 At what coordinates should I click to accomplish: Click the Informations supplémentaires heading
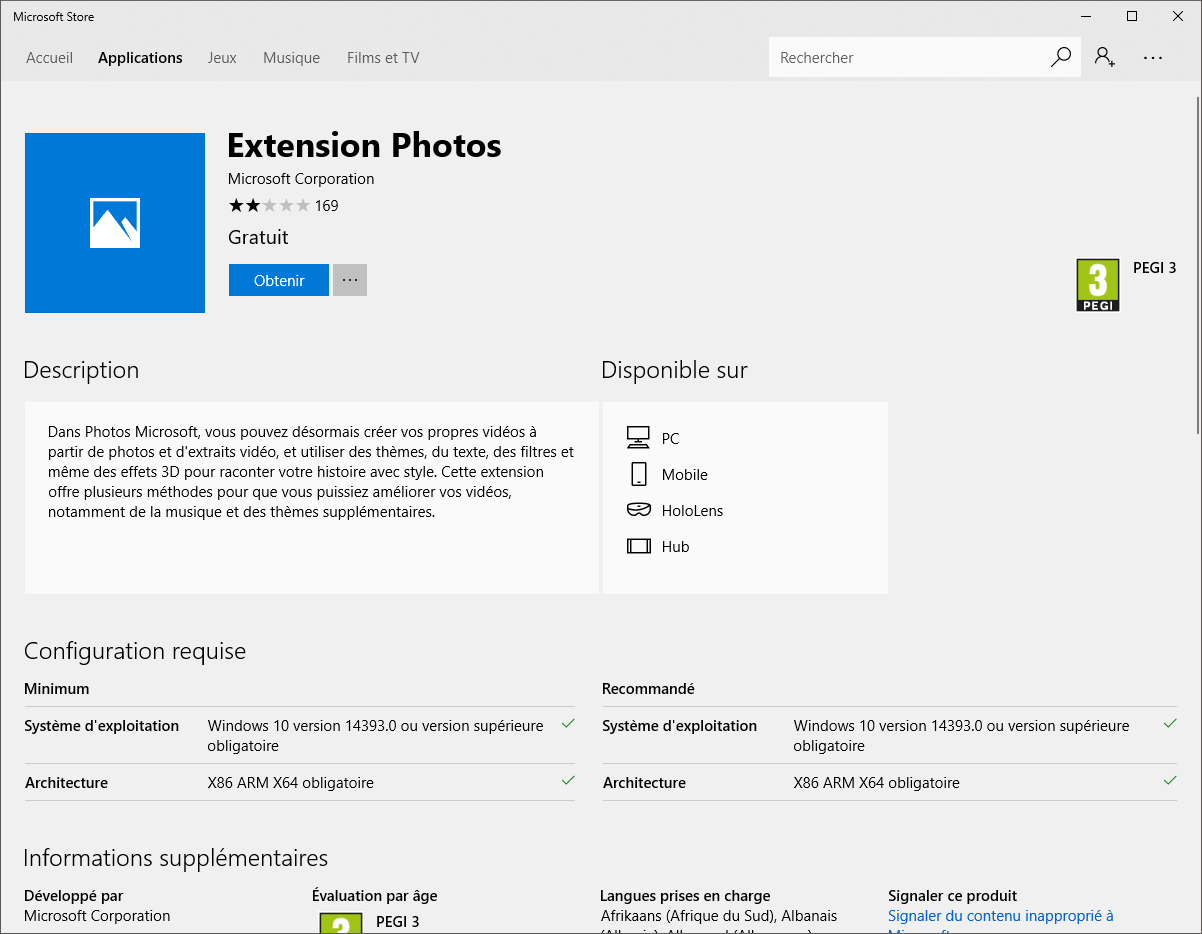pos(176,858)
